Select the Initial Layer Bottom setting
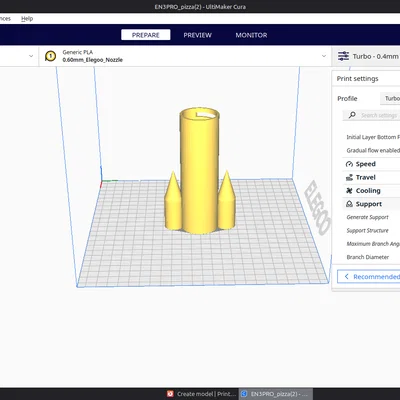The width and height of the screenshot is (400, 400). pos(373,137)
